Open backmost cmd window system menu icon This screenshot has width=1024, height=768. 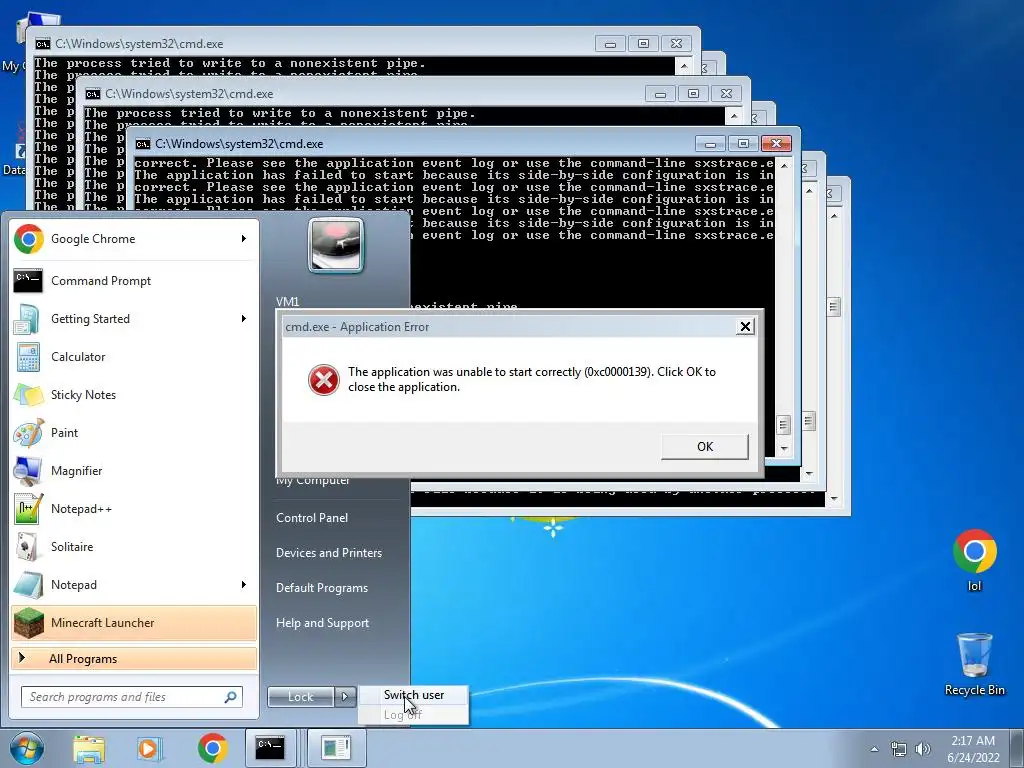click(43, 44)
